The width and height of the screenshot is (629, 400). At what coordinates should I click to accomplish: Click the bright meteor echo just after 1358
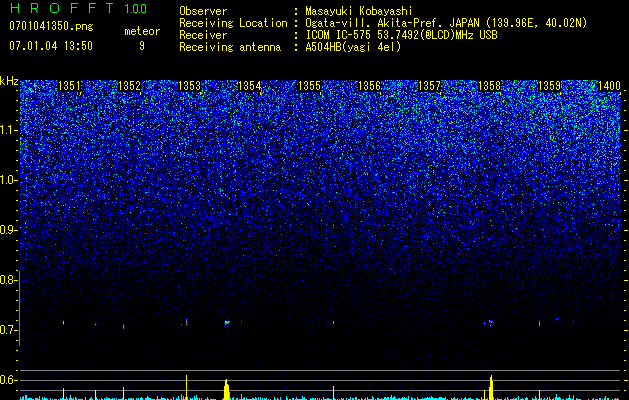point(490,322)
